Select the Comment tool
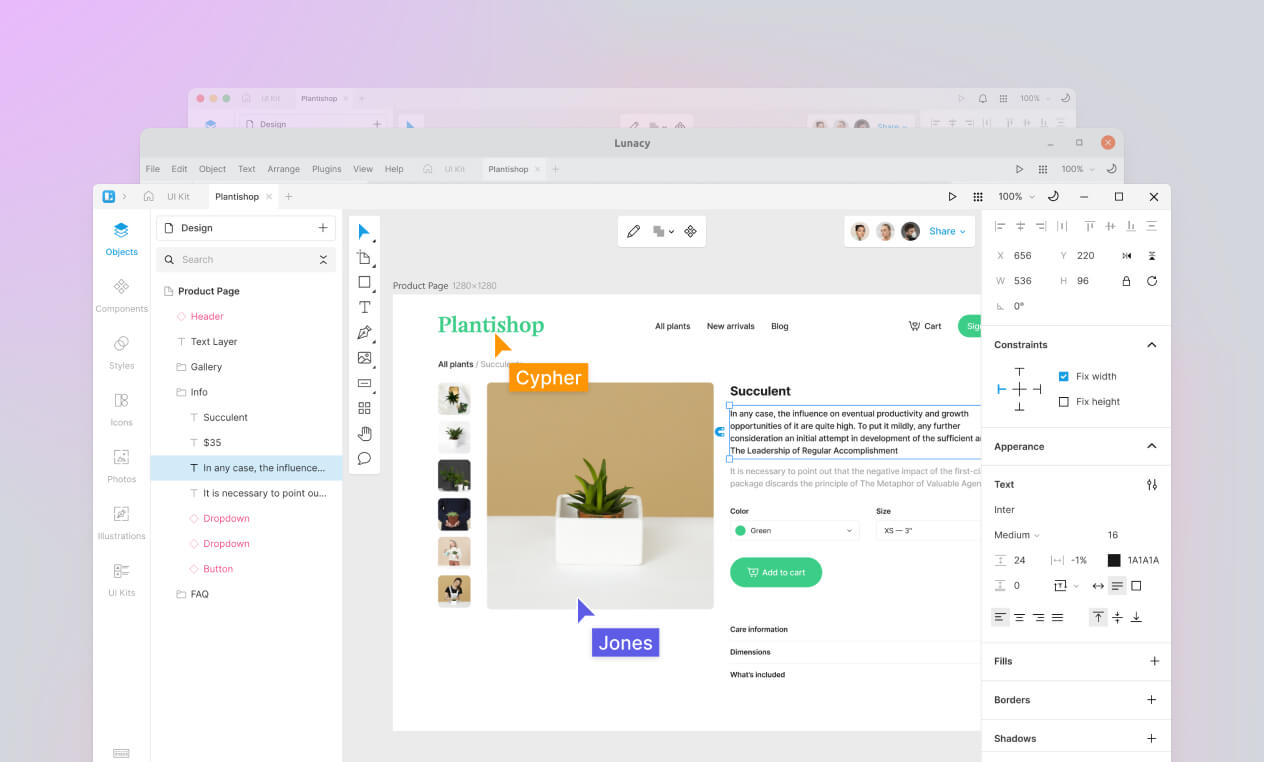The image size is (1264, 762). tap(364, 459)
